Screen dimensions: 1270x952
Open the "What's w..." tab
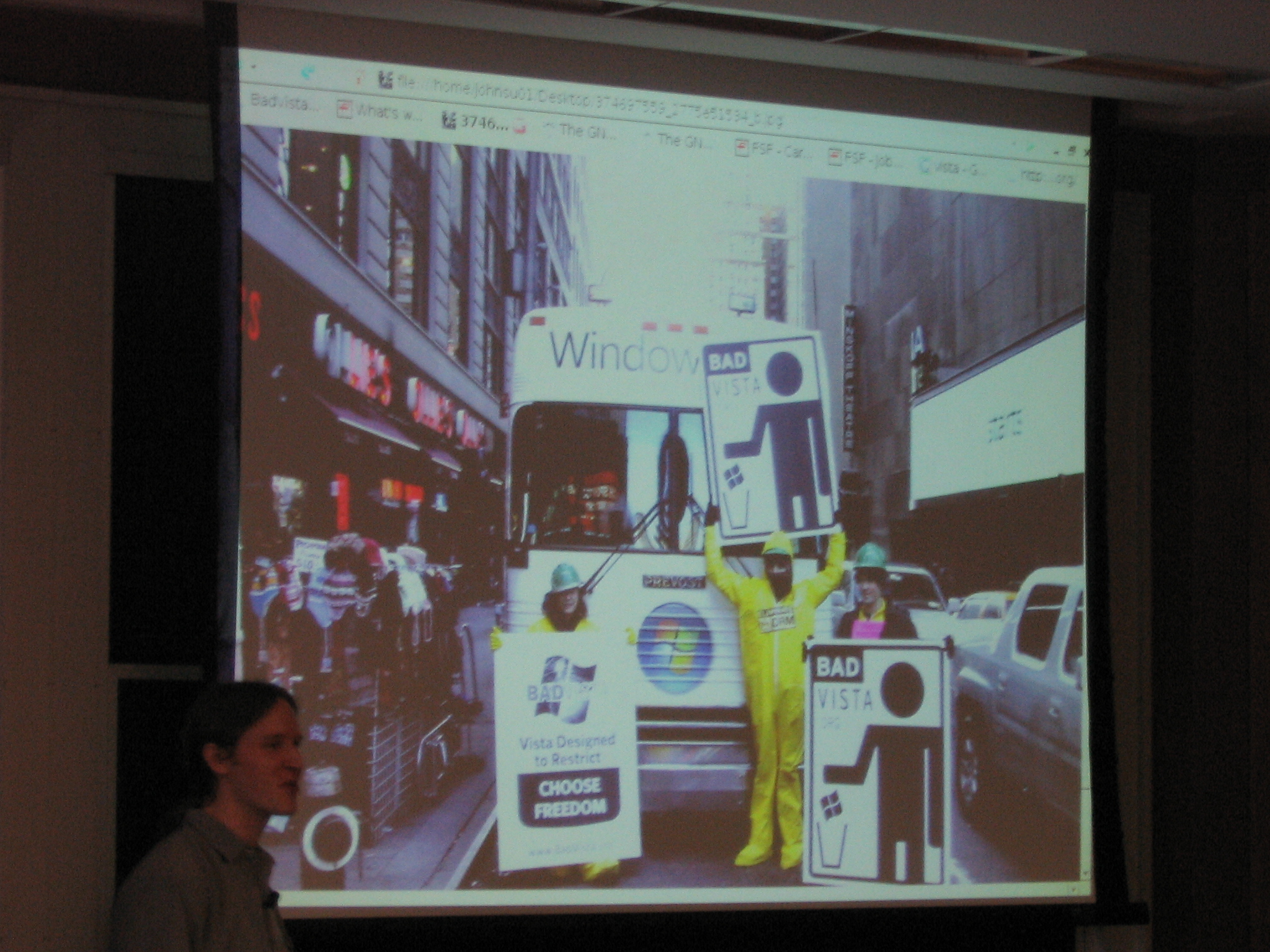pos(380,112)
